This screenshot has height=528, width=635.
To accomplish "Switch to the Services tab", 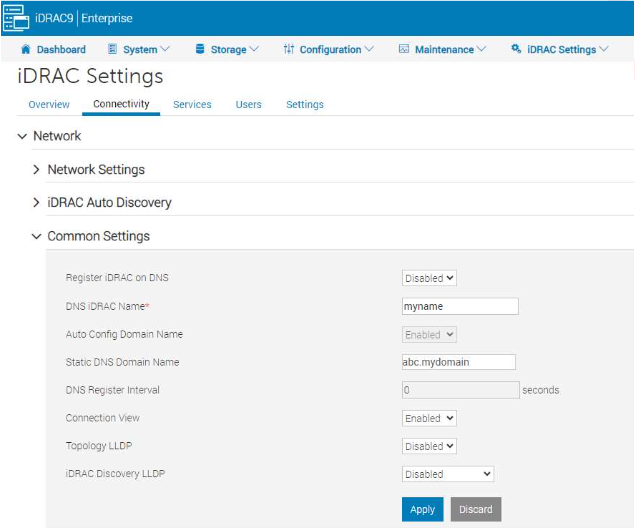I will [191, 104].
